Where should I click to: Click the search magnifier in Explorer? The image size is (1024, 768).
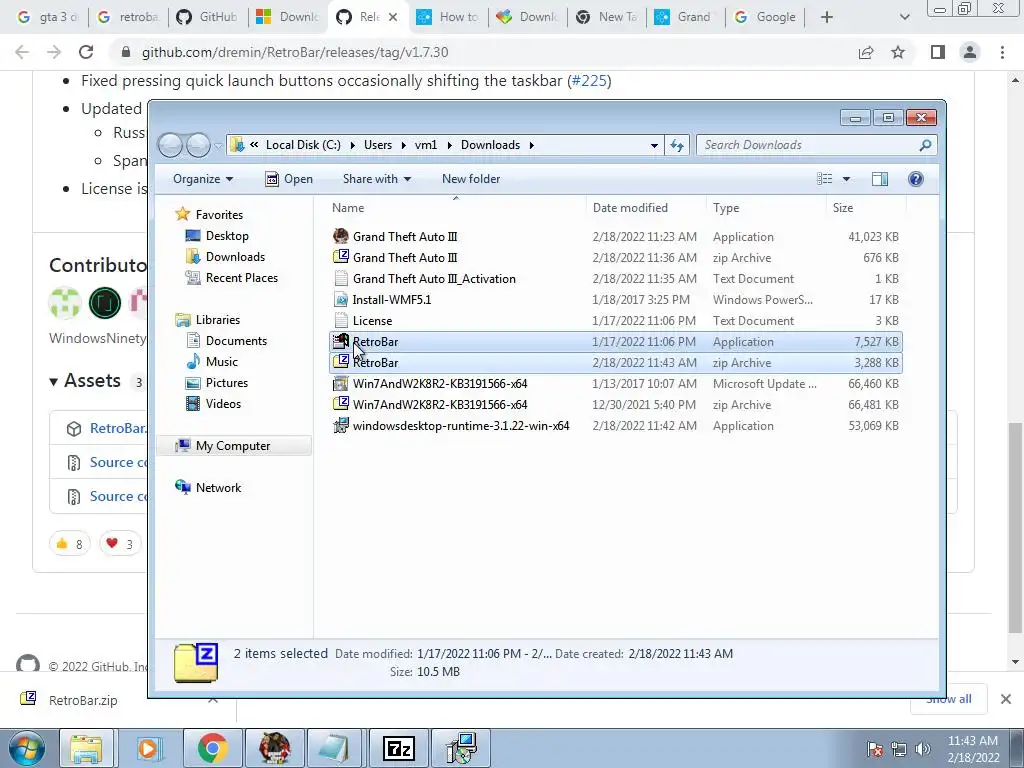pyautogui.click(x=925, y=145)
